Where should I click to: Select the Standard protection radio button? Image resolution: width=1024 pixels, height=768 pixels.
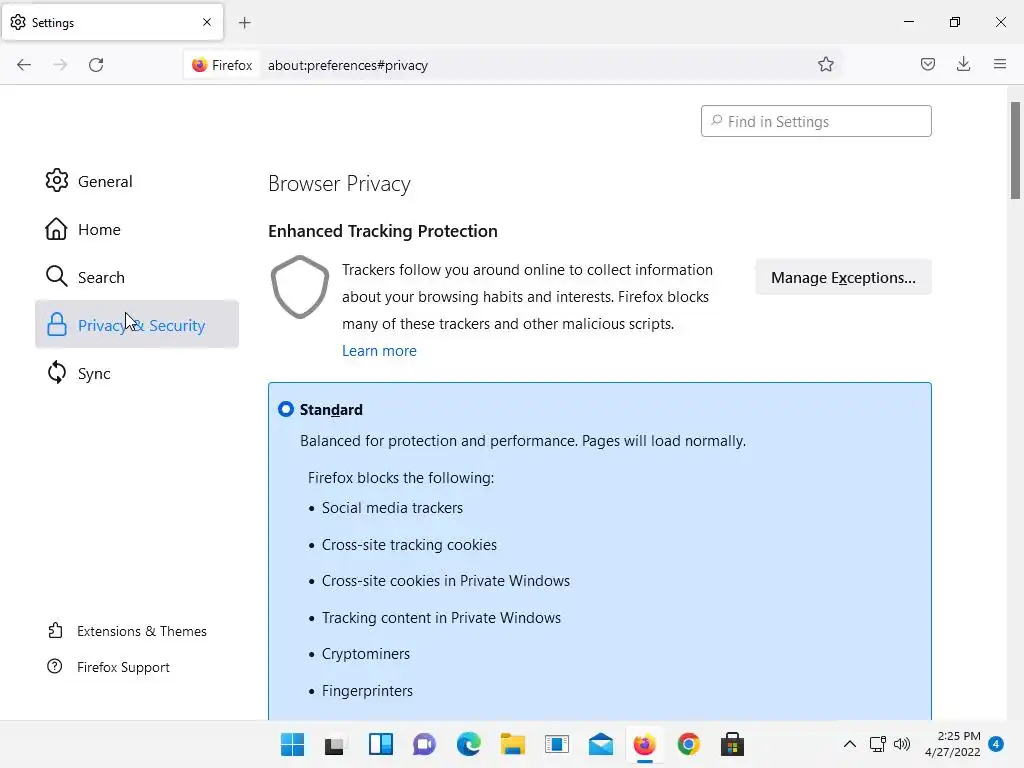[x=285, y=409]
